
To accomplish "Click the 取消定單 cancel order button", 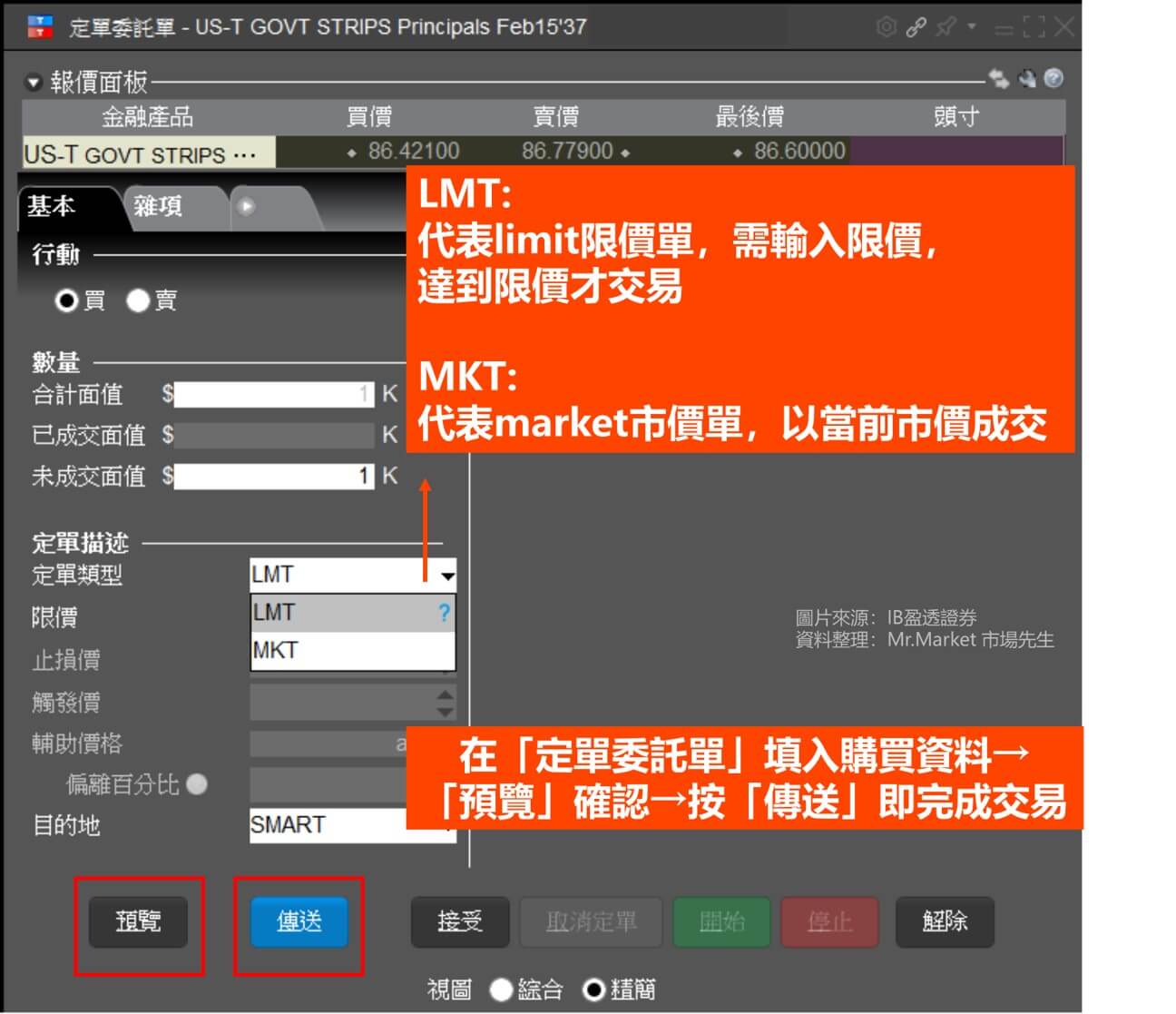I will pyautogui.click(x=592, y=922).
